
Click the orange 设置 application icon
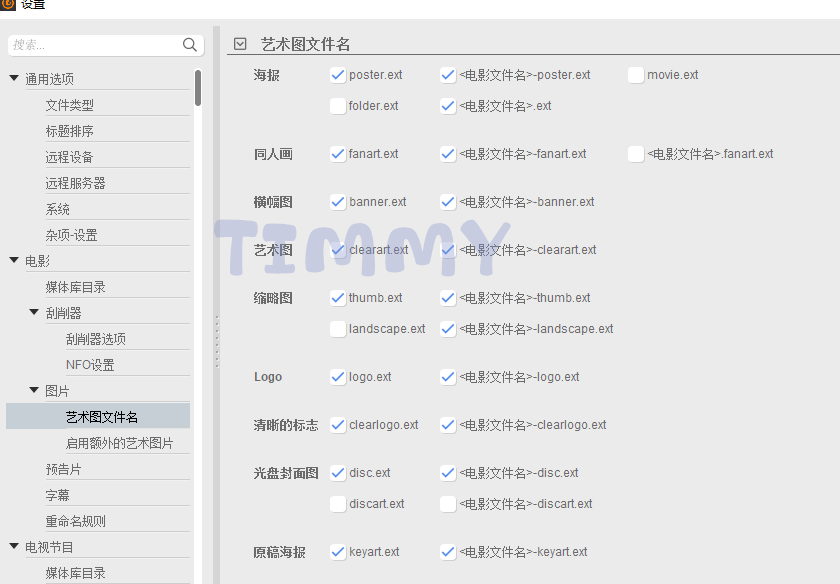[10, 5]
